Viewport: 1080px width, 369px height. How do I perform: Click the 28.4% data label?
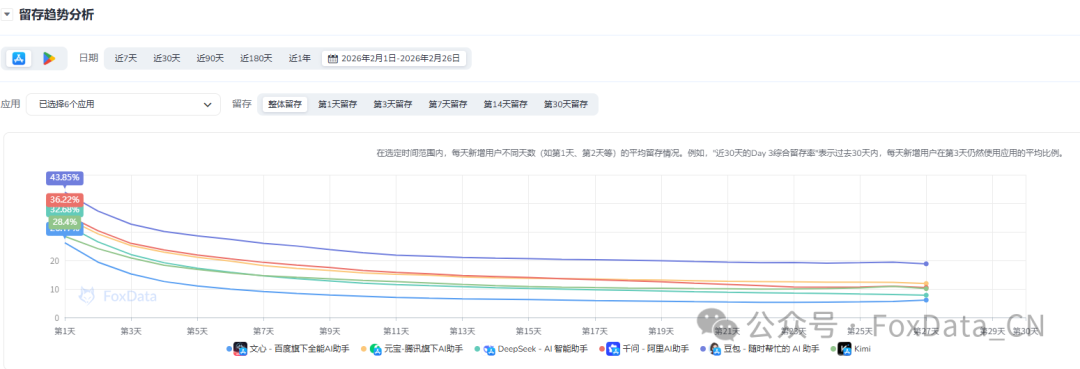click(65, 222)
